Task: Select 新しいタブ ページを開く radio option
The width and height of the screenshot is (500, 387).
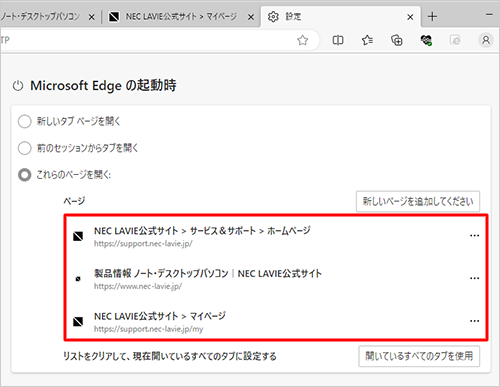Action: [x=25, y=121]
